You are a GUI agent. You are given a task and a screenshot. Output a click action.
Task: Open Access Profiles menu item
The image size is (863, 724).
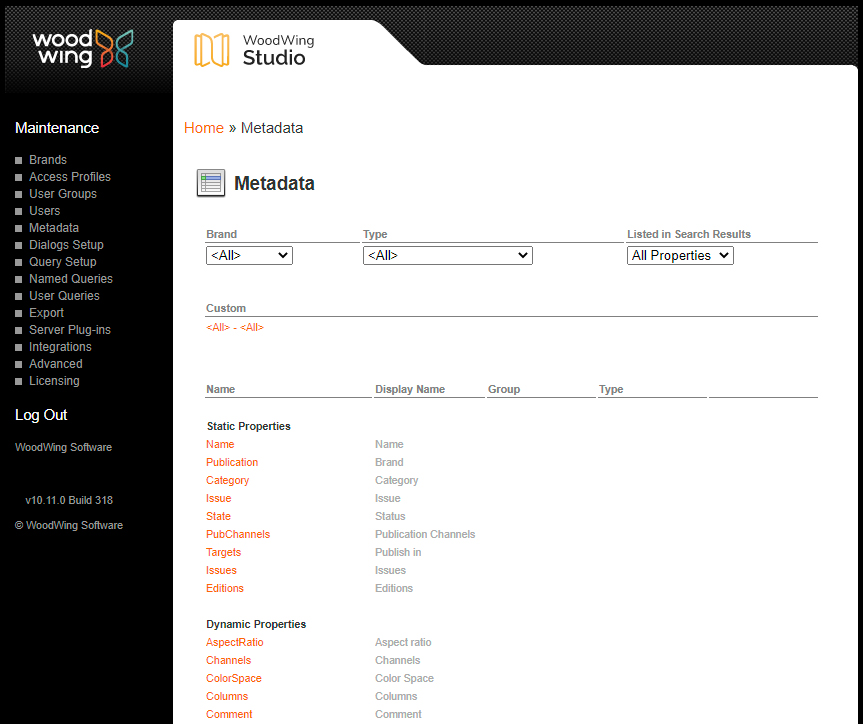pos(70,177)
